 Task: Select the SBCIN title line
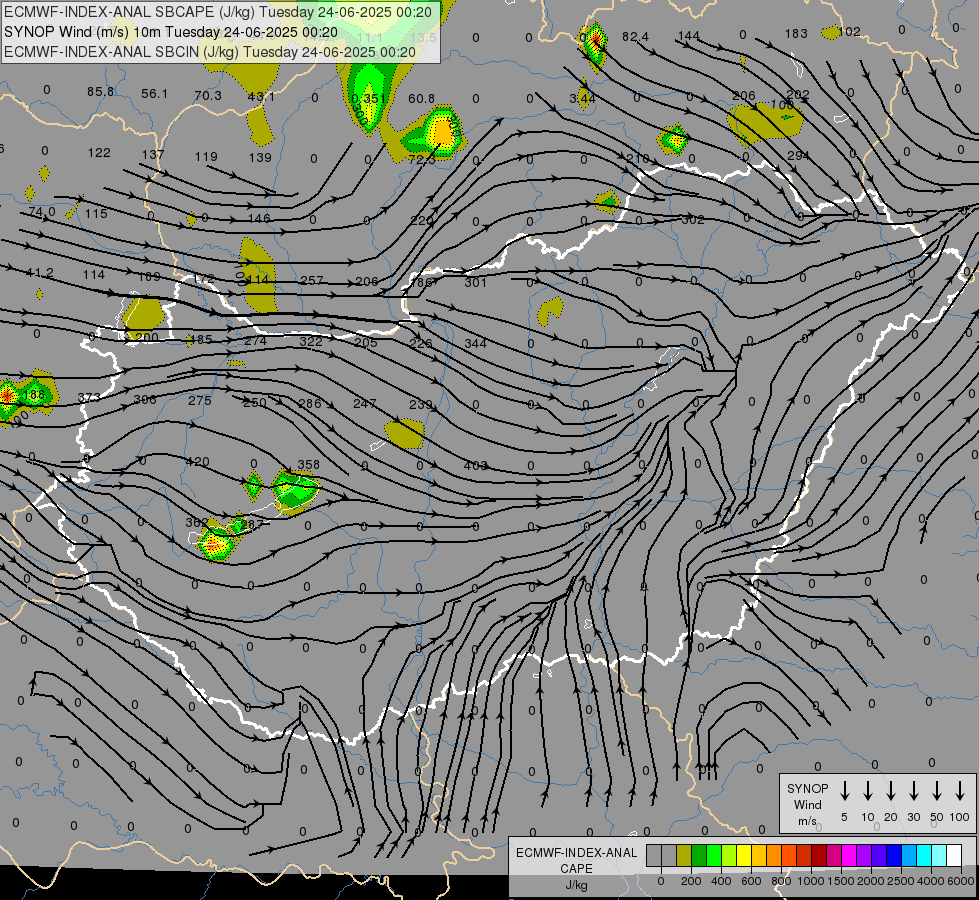pos(209,52)
